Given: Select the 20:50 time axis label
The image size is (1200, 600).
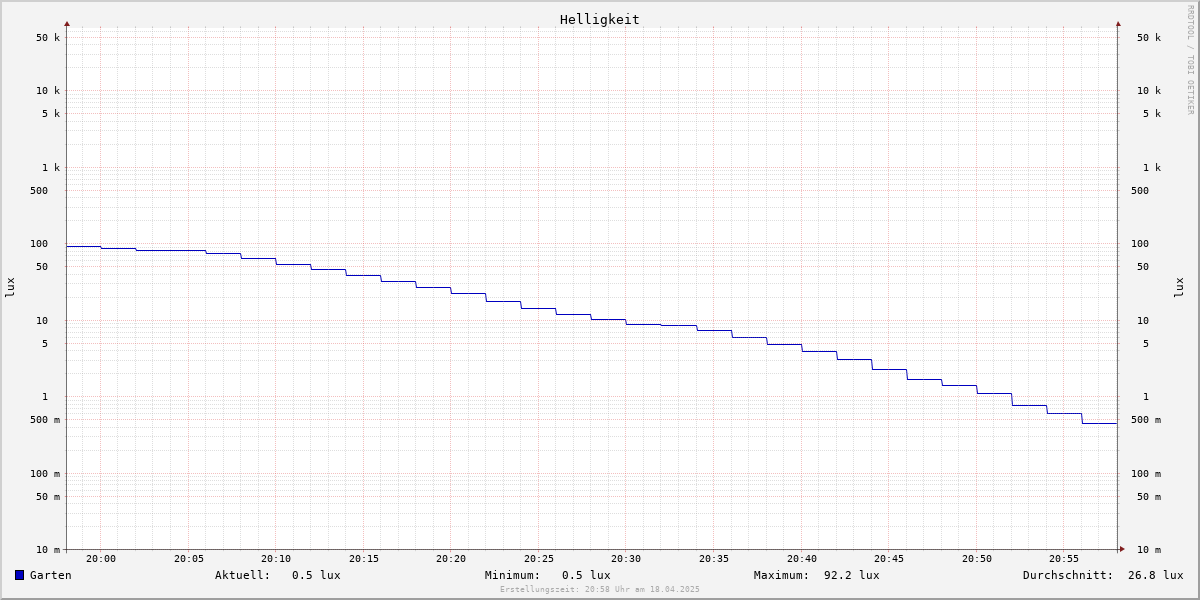Looking at the screenshot, I should 977,559.
